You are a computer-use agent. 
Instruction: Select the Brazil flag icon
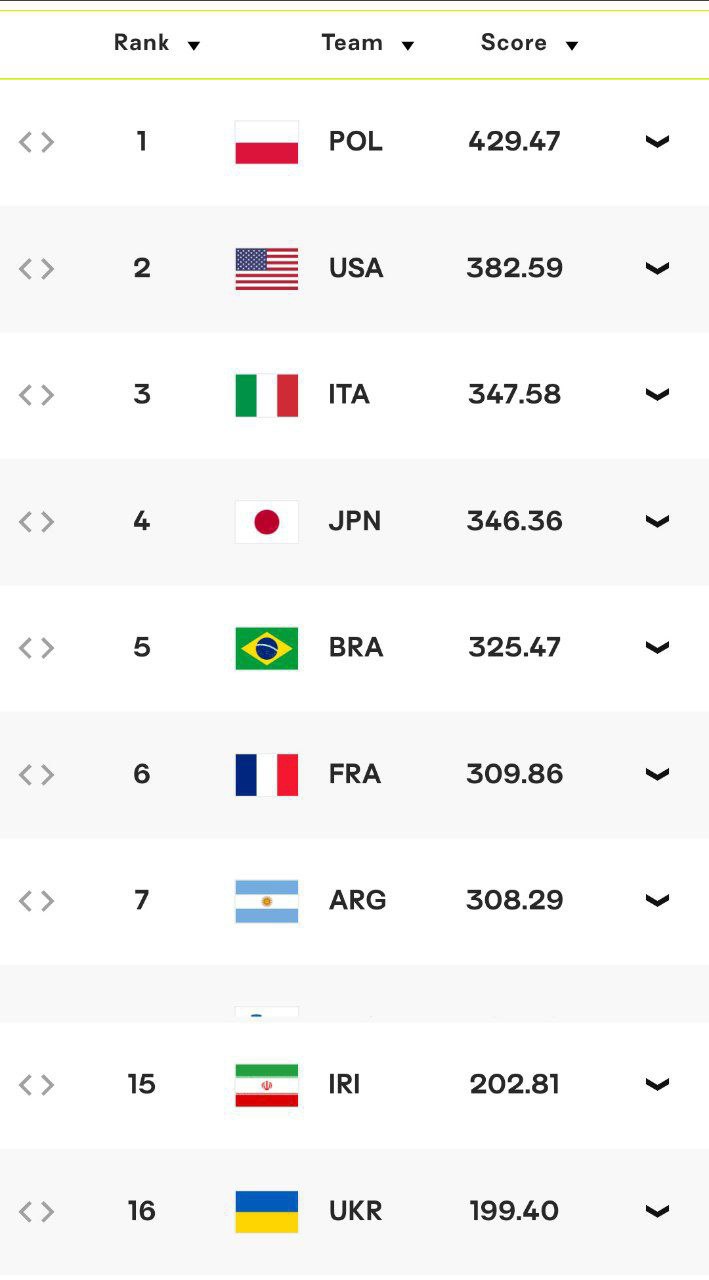click(x=267, y=648)
